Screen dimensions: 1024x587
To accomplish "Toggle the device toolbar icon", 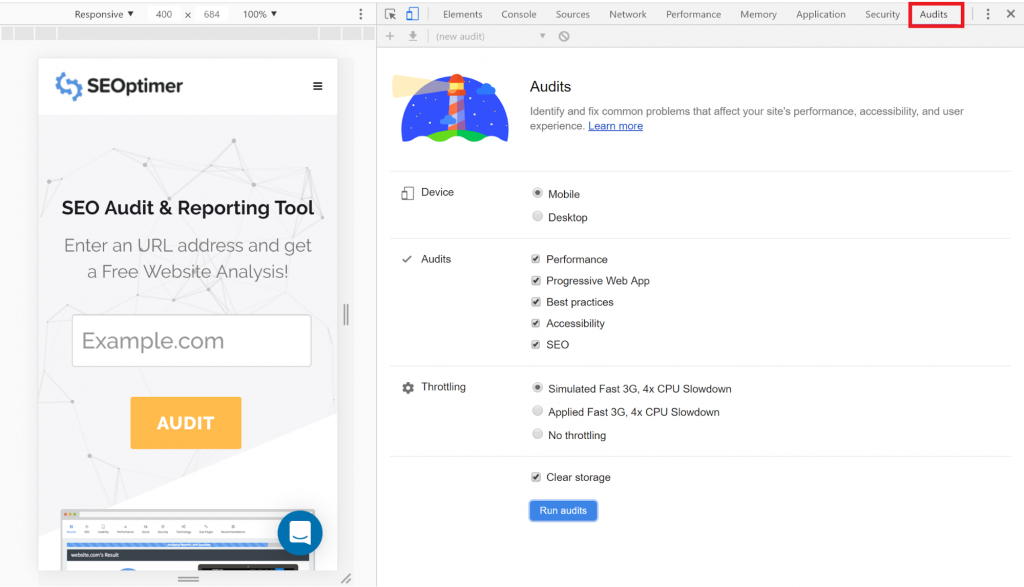I will [x=412, y=14].
